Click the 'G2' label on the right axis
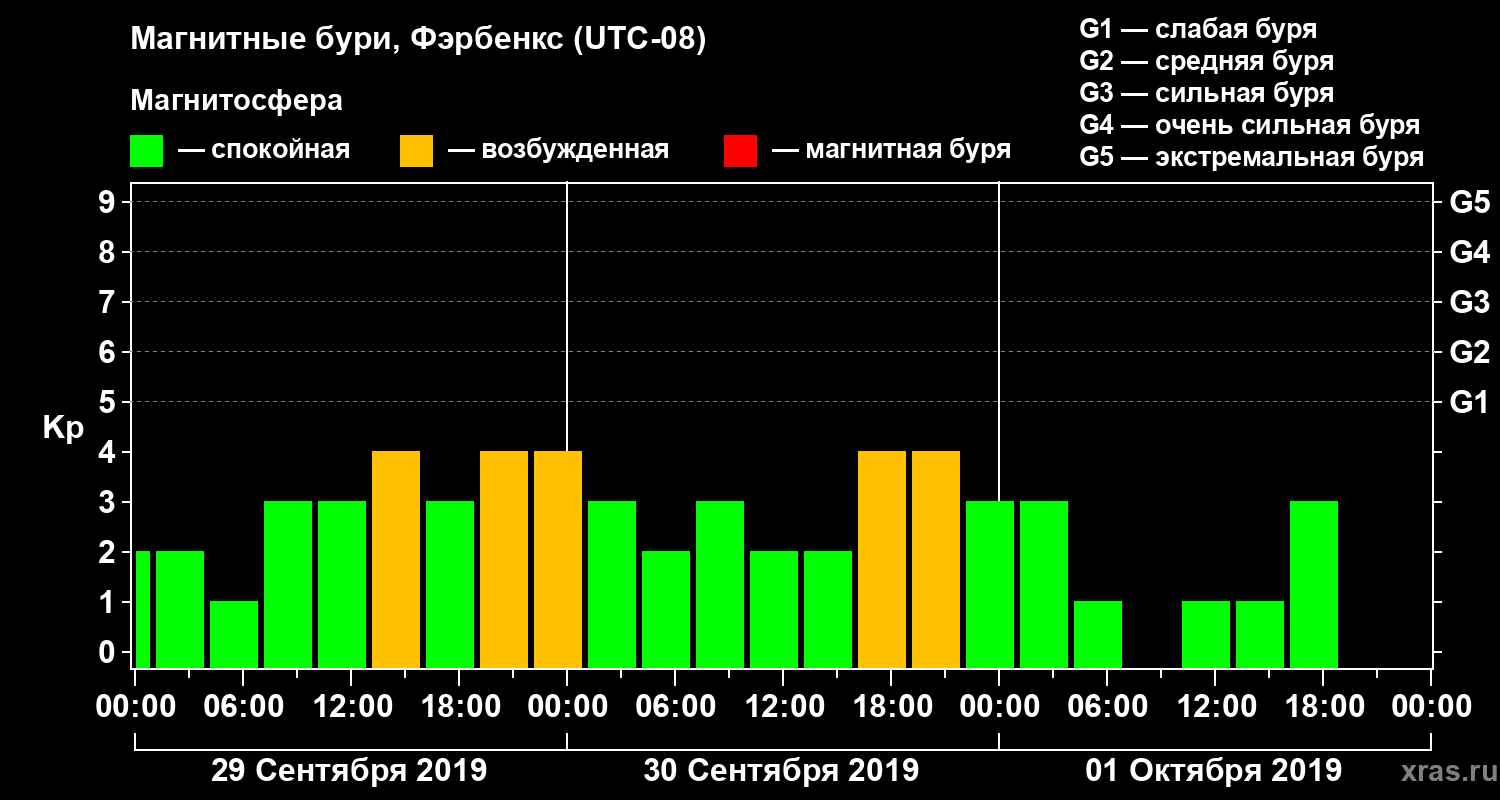 pos(1469,352)
